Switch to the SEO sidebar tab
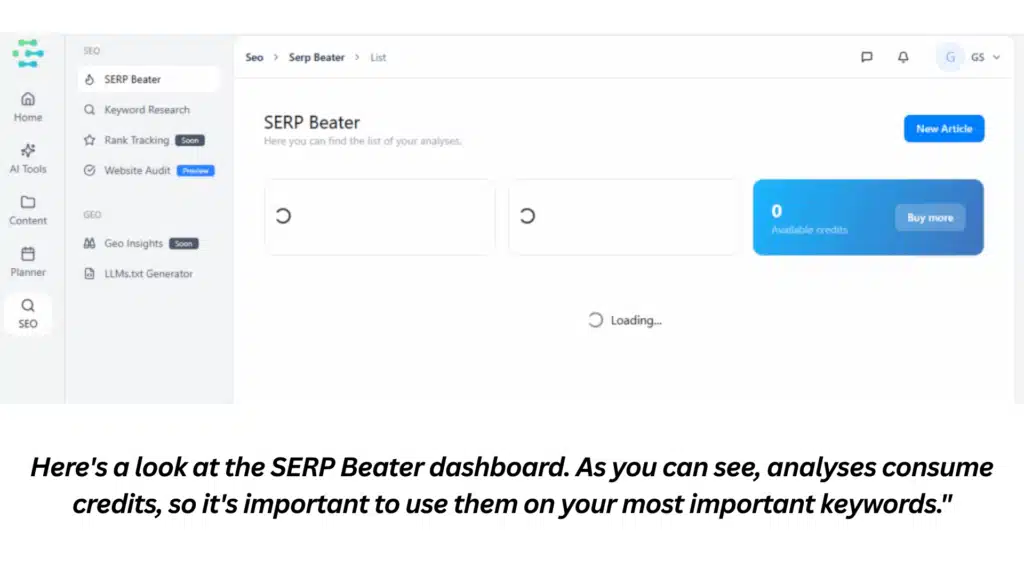This screenshot has width=1024, height=576. click(28, 315)
